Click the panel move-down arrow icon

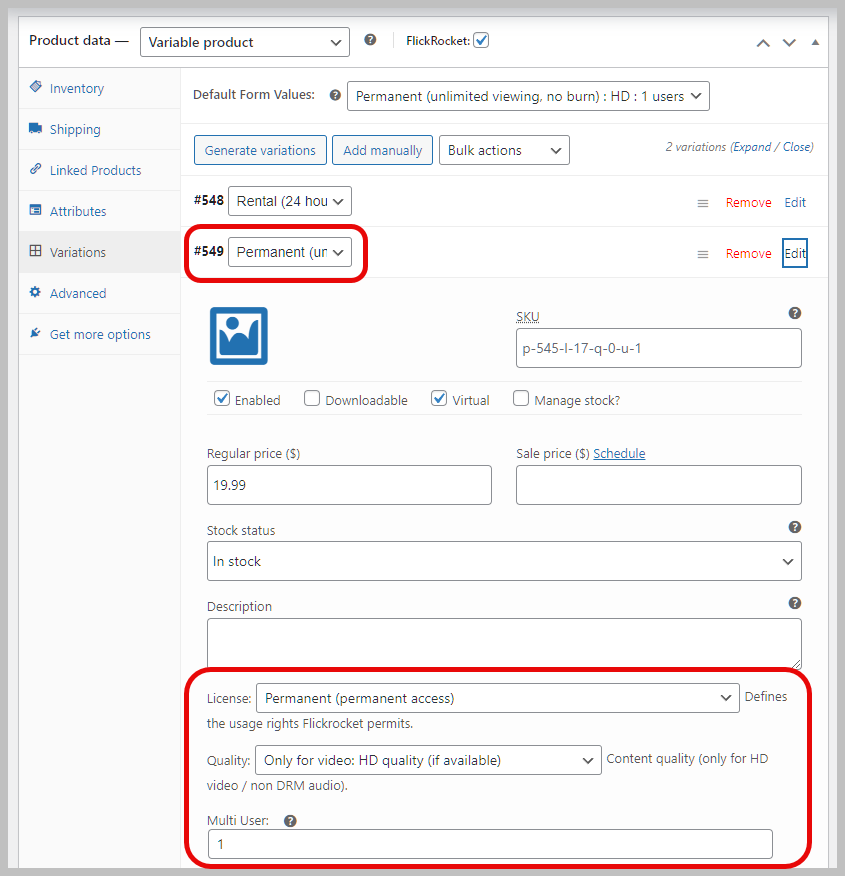pyautogui.click(x=789, y=42)
